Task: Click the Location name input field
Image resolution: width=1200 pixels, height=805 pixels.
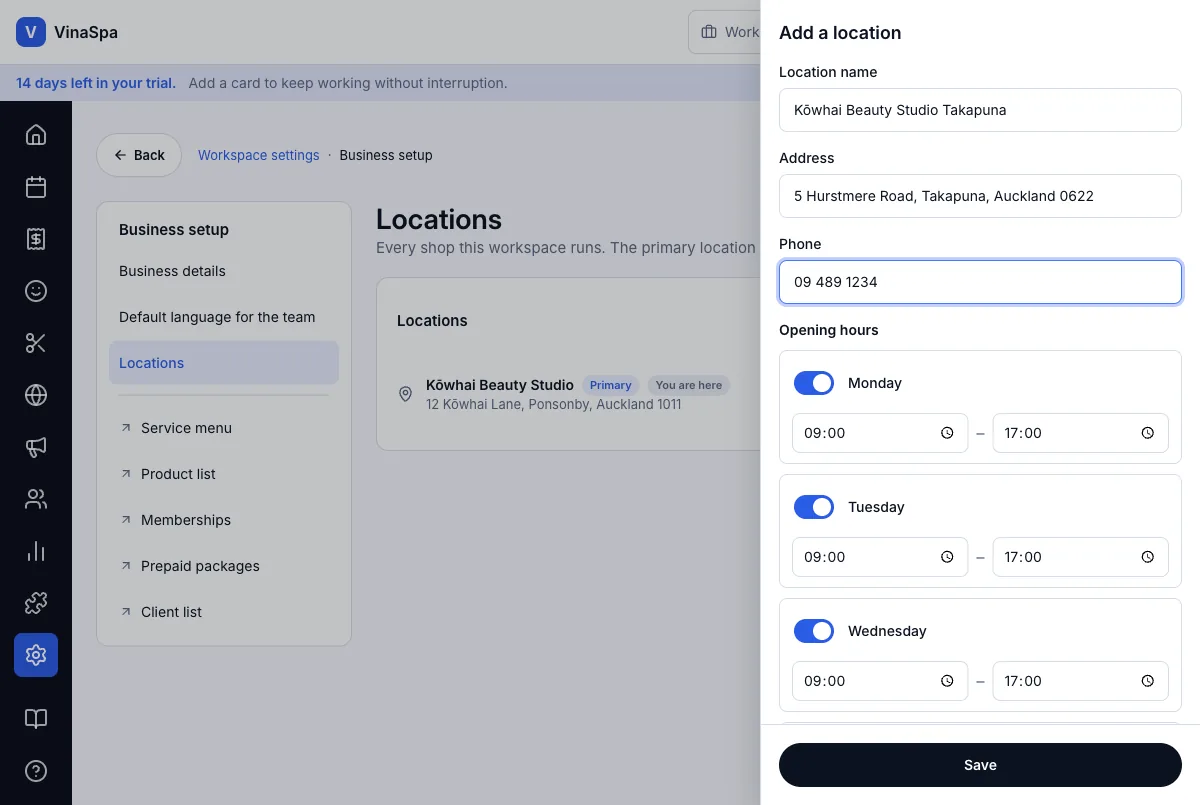Action: click(x=980, y=110)
